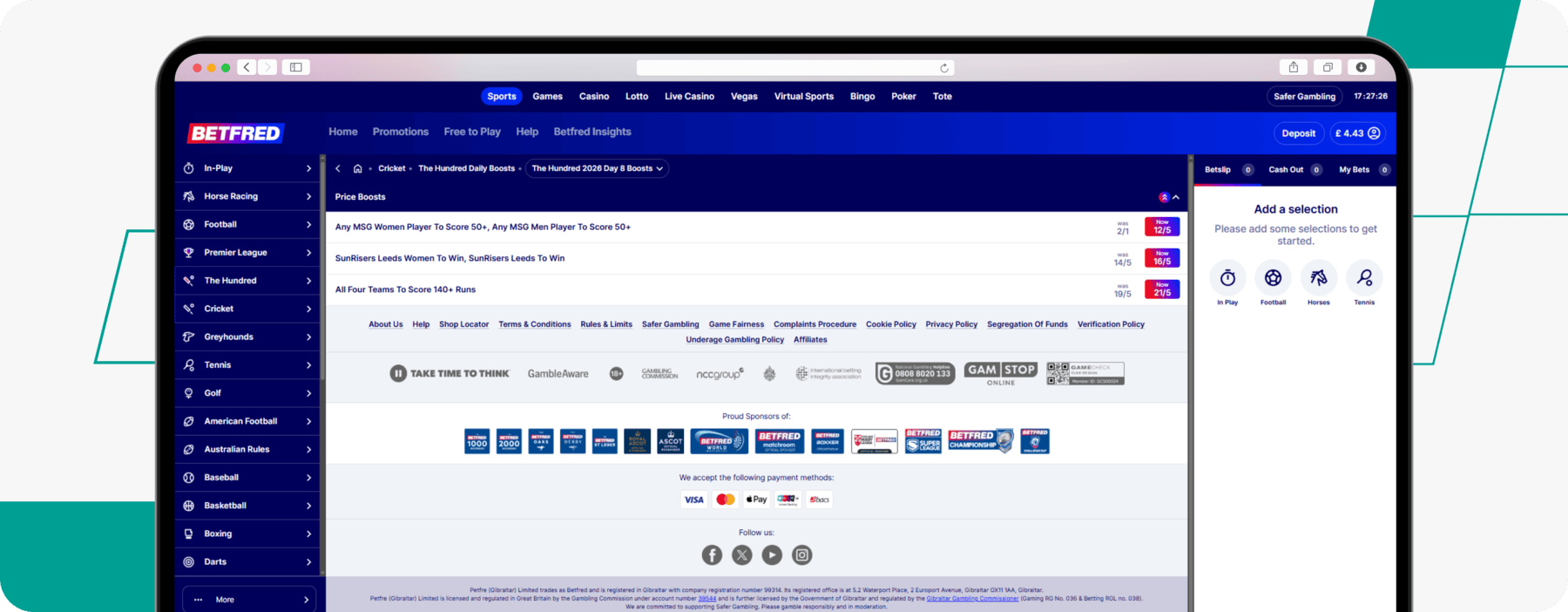Click the Horse Racing icon in sidebar
This screenshot has width=1568, height=612.
(x=188, y=196)
